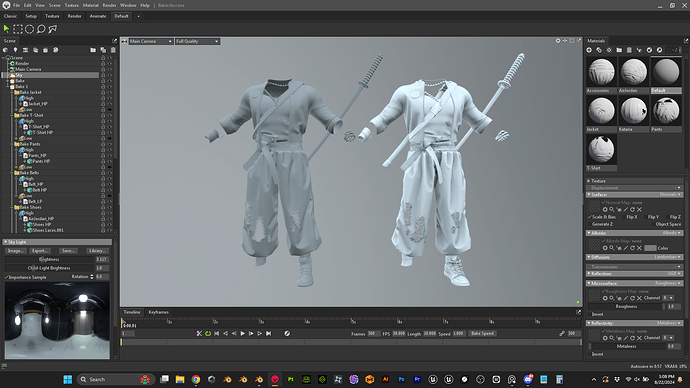Select the Katana material thumbnail
The width and height of the screenshot is (690, 388).
tap(634, 110)
